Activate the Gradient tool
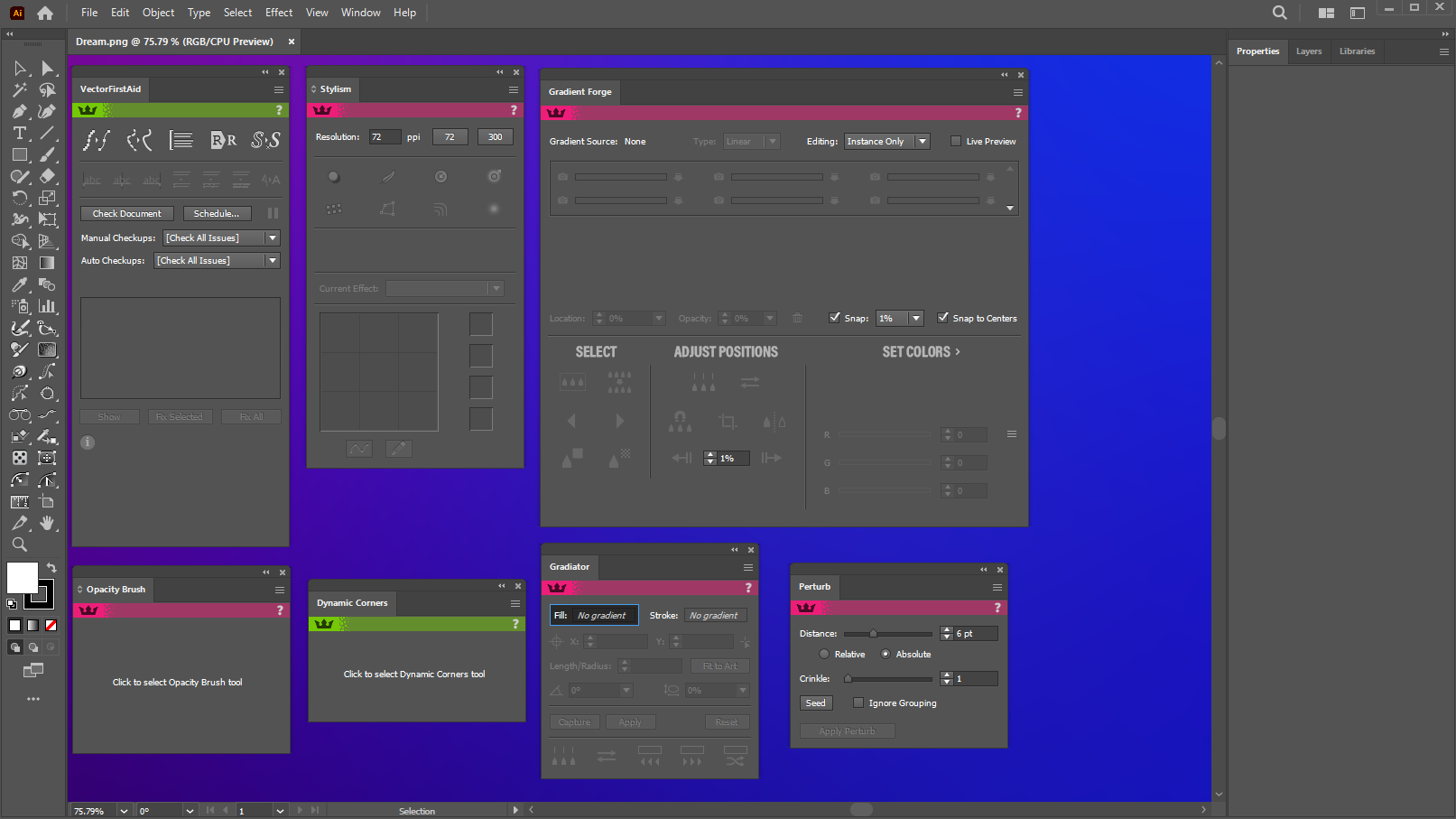Screen dimensions: 1456x819 click(x=48, y=264)
